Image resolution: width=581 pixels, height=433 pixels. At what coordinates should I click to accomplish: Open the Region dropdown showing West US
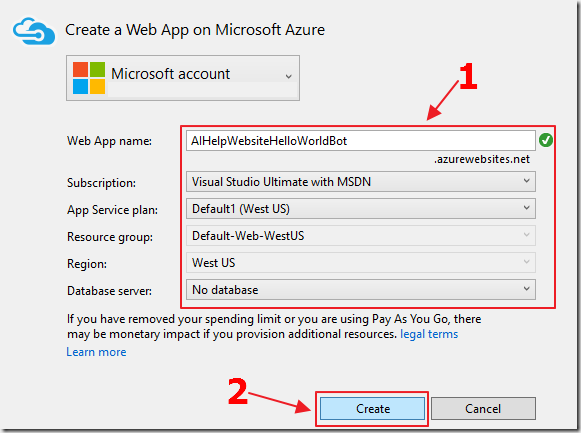coord(361,263)
